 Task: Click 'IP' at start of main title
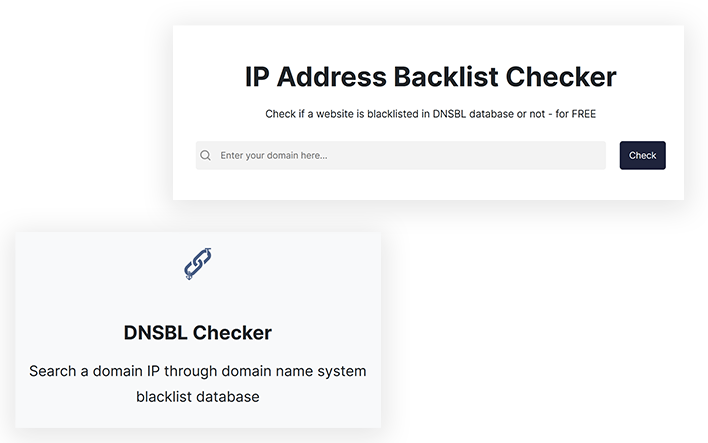click(x=257, y=77)
